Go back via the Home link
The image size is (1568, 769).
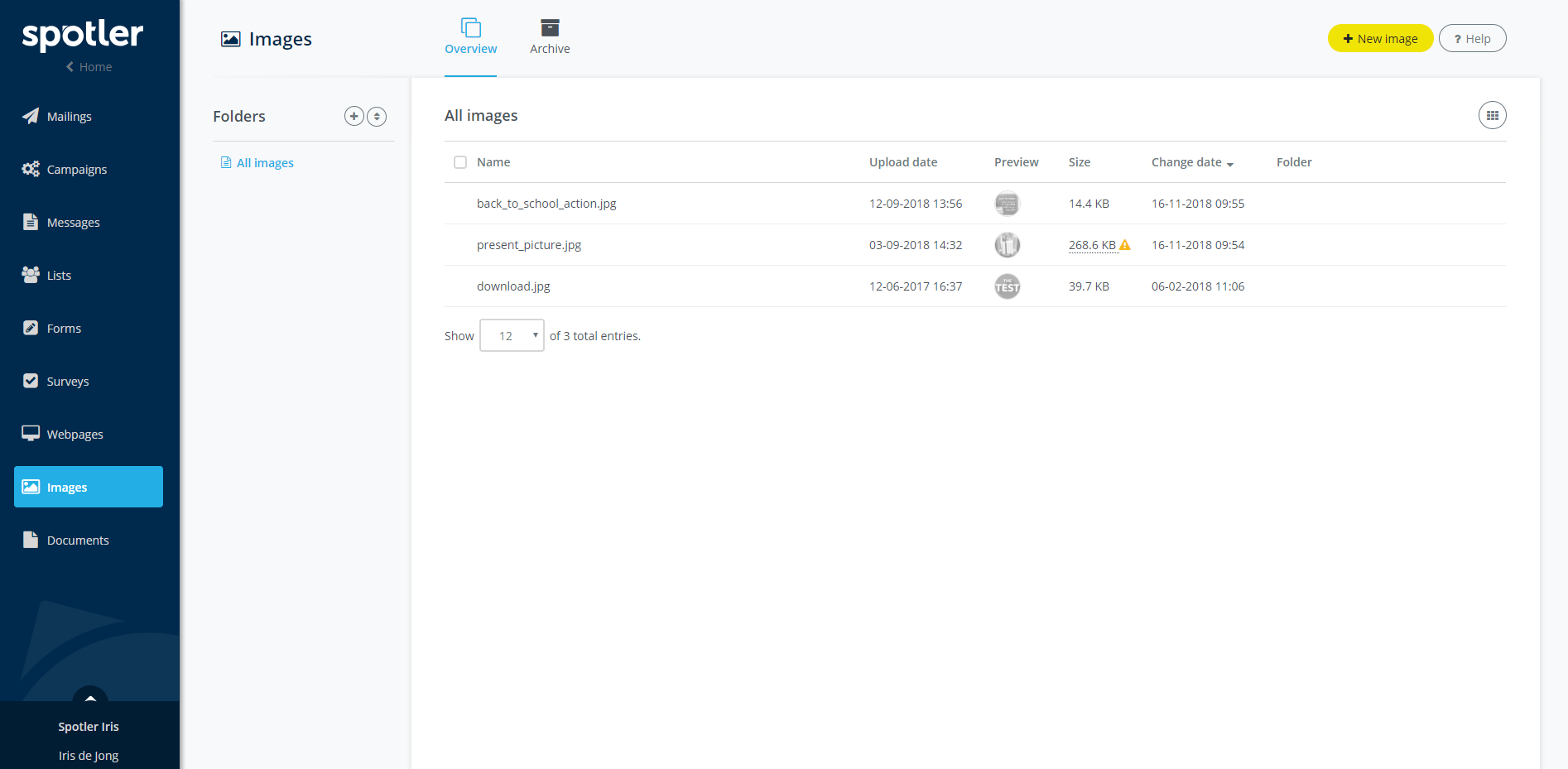(89, 67)
